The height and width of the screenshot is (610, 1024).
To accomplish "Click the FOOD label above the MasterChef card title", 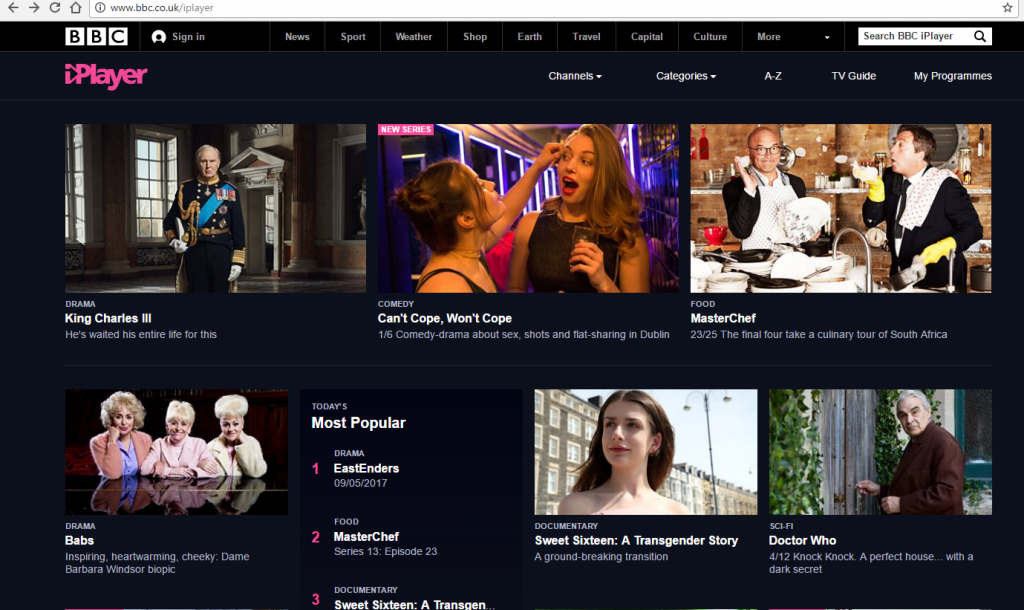I will [x=703, y=304].
